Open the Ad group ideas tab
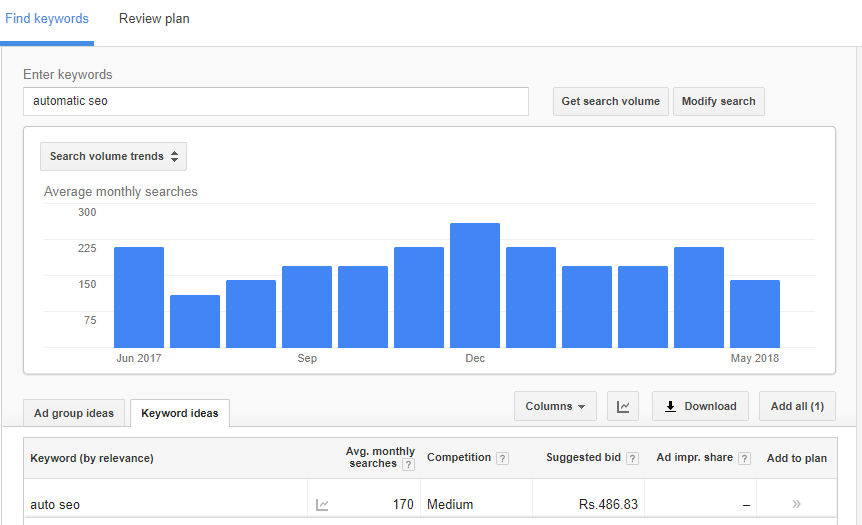 point(74,413)
